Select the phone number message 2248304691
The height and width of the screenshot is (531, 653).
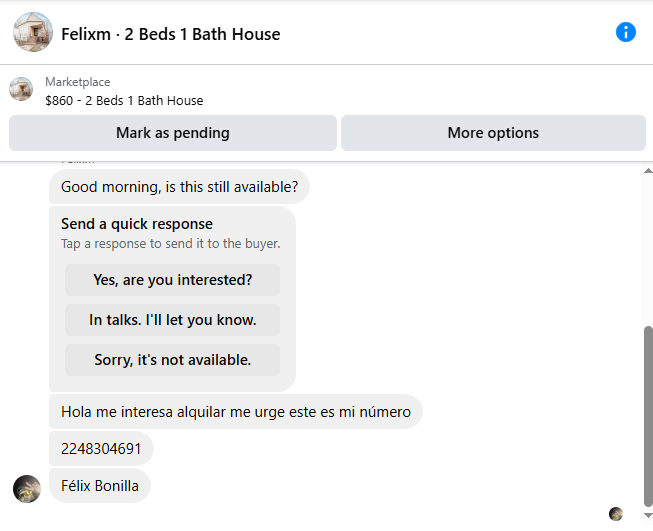101,449
